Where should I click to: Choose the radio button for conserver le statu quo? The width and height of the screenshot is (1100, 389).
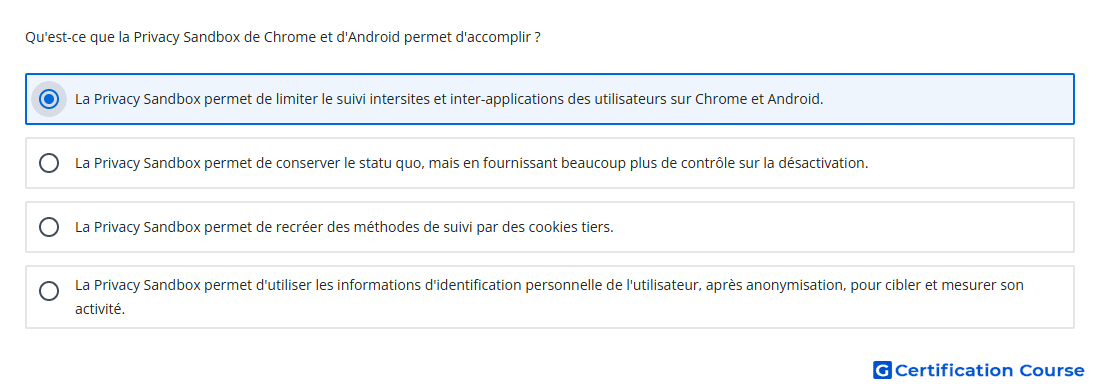pyautogui.click(x=48, y=163)
